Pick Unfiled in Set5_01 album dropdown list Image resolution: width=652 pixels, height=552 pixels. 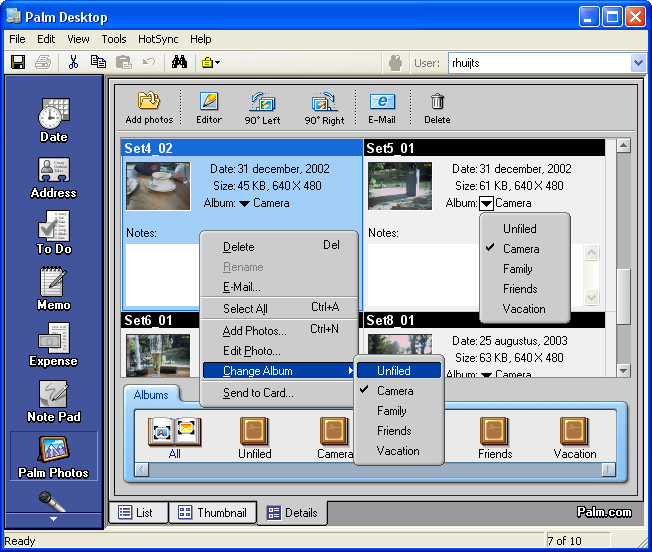524,229
